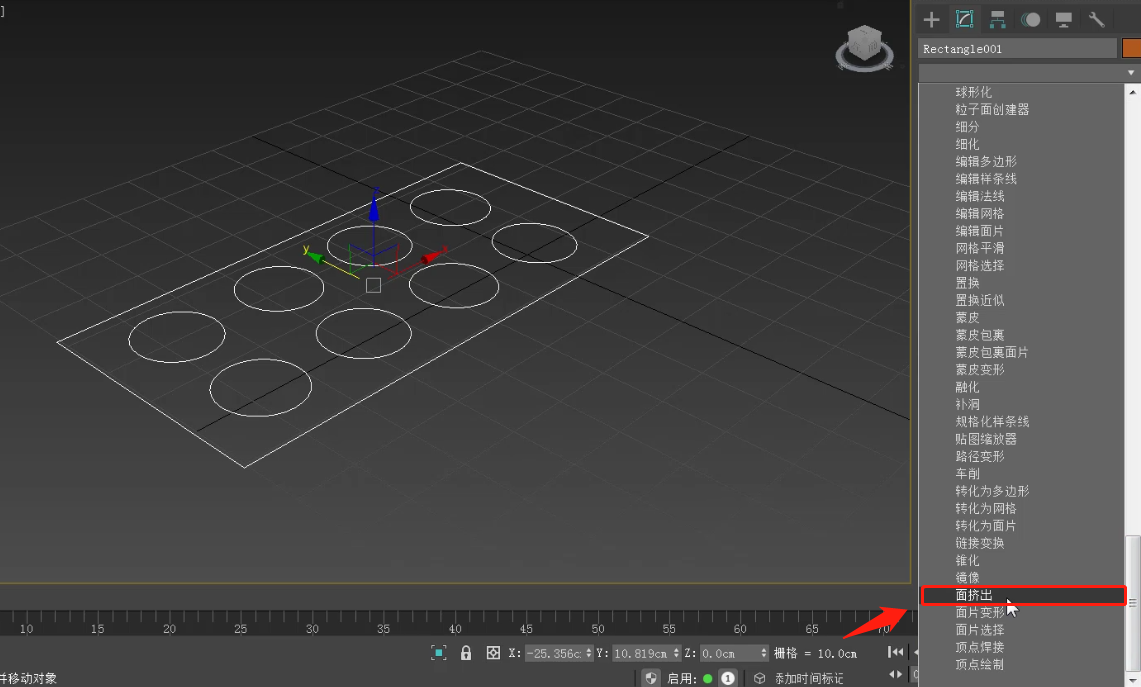This screenshot has height=687, width=1141.
Task: Open the Motion panel tab
Action: (1030, 19)
